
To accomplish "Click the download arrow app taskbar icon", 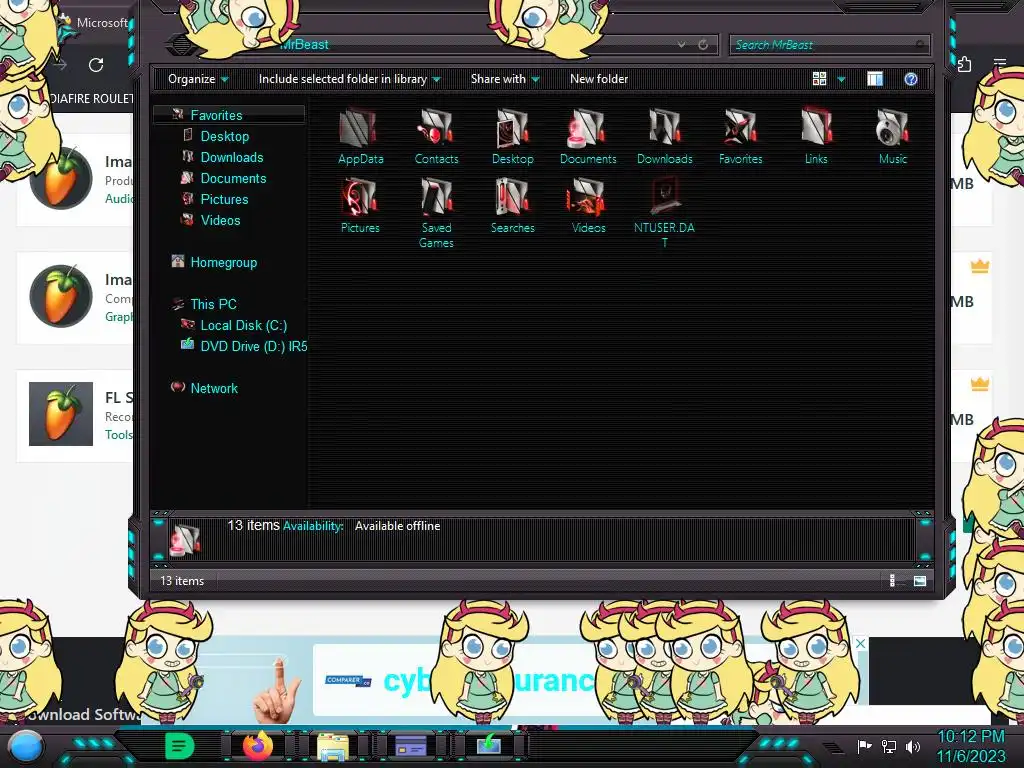I will point(488,745).
